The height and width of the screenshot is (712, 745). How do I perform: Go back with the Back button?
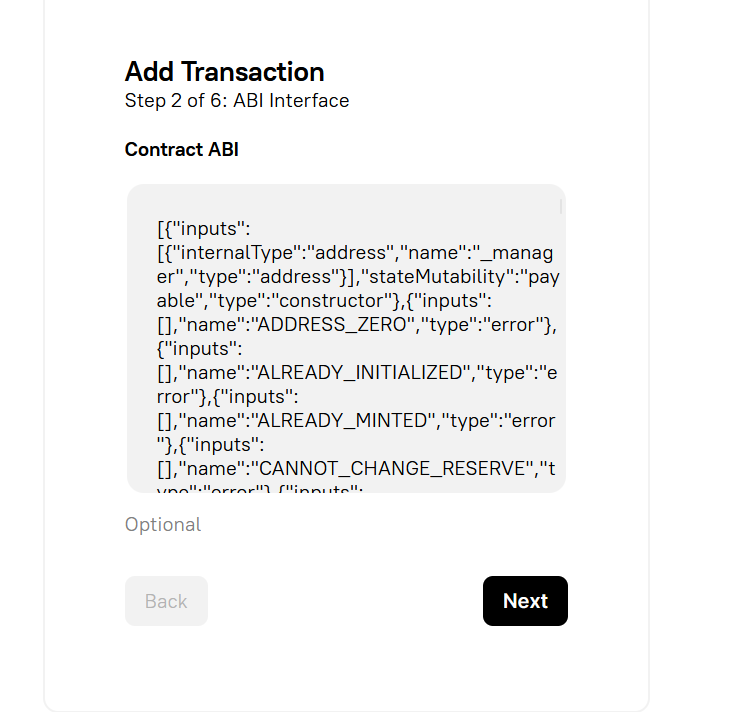(166, 601)
